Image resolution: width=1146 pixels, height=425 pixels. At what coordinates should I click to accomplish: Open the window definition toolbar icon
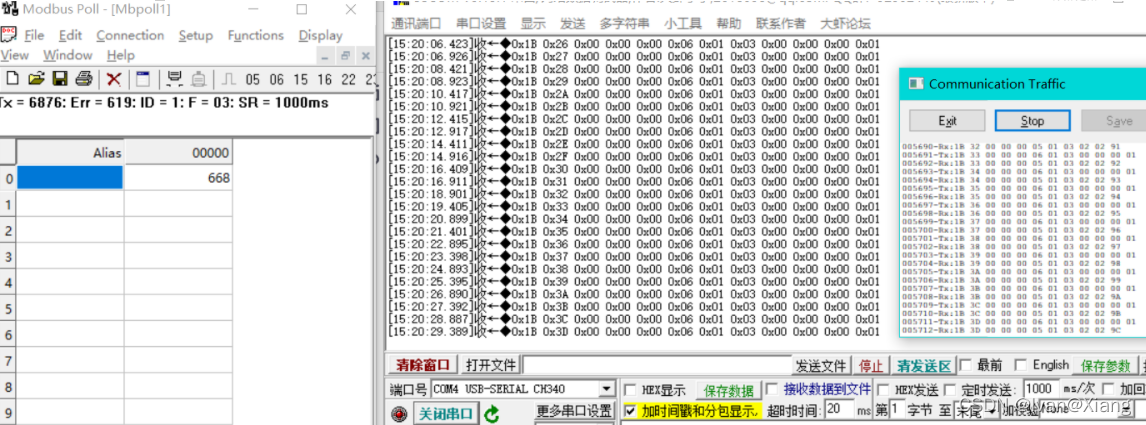point(143,79)
